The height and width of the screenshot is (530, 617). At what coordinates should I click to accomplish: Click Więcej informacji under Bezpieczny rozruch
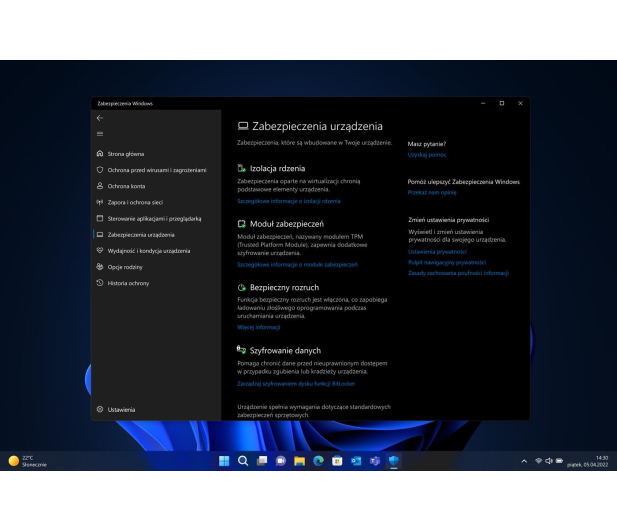(259, 327)
